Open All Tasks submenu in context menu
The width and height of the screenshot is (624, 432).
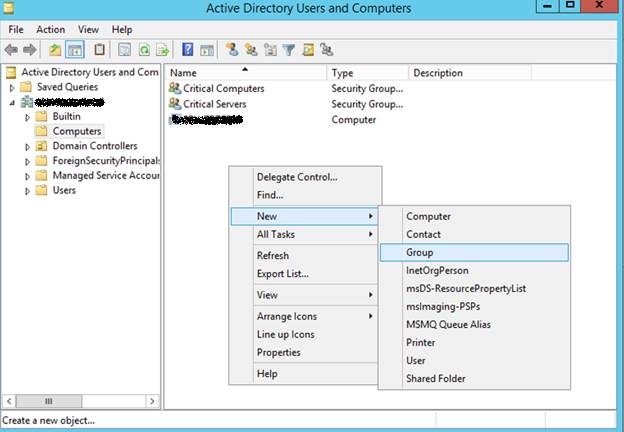304,234
